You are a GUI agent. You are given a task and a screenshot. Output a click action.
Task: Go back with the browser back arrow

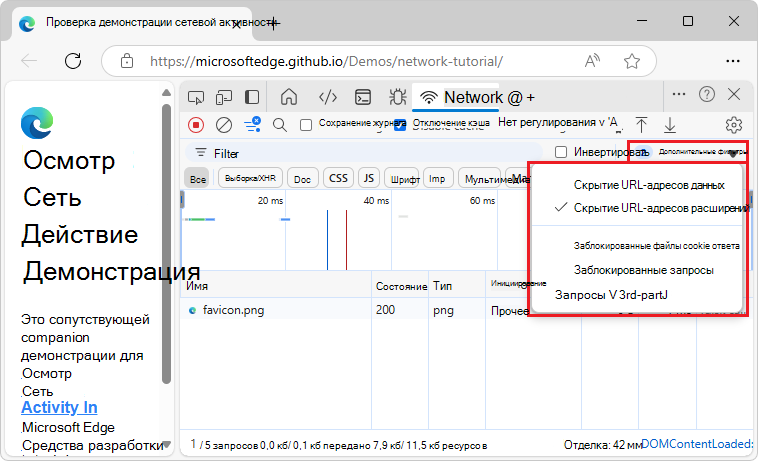(29, 61)
